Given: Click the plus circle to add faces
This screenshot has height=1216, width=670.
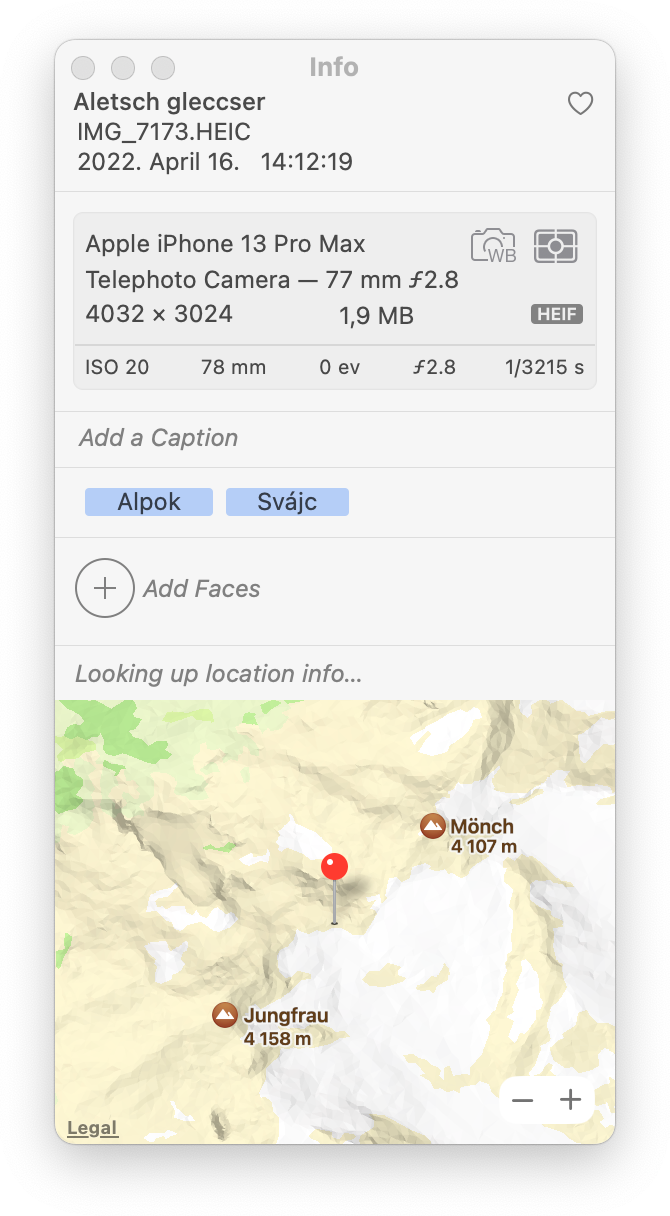Looking at the screenshot, I should click(x=105, y=588).
